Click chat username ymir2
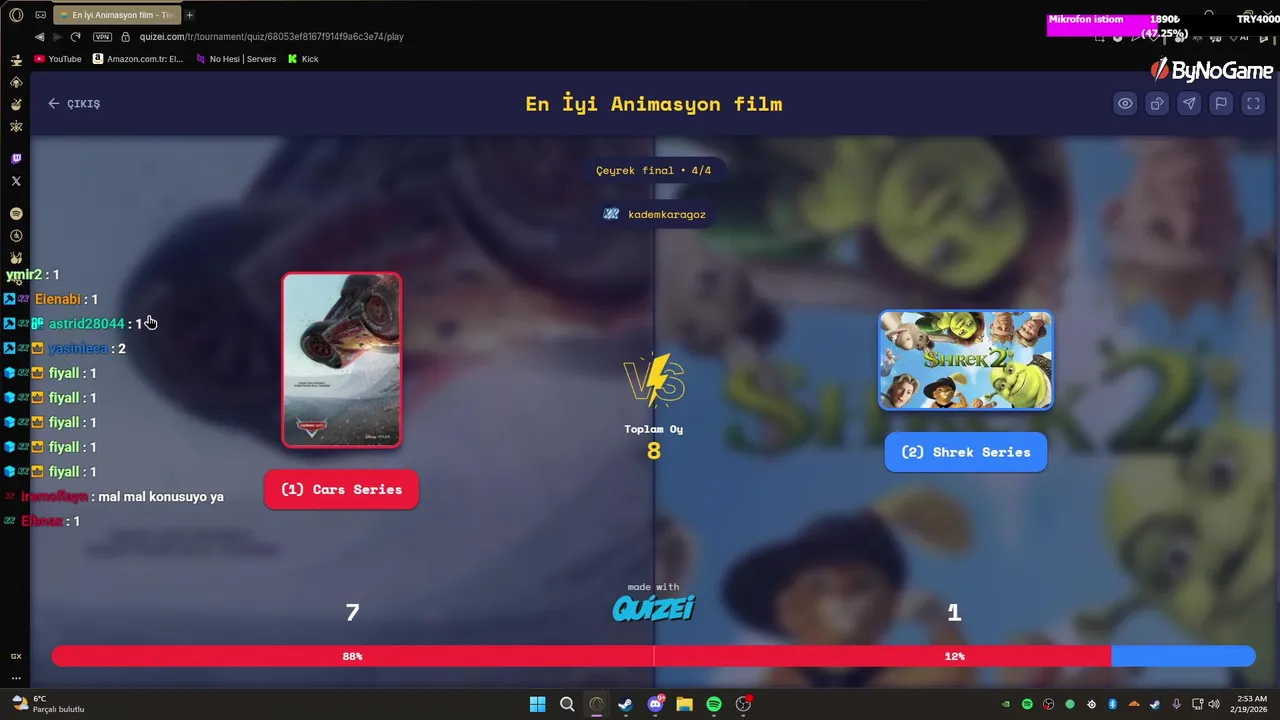Image resolution: width=1280 pixels, height=720 pixels. coord(24,275)
